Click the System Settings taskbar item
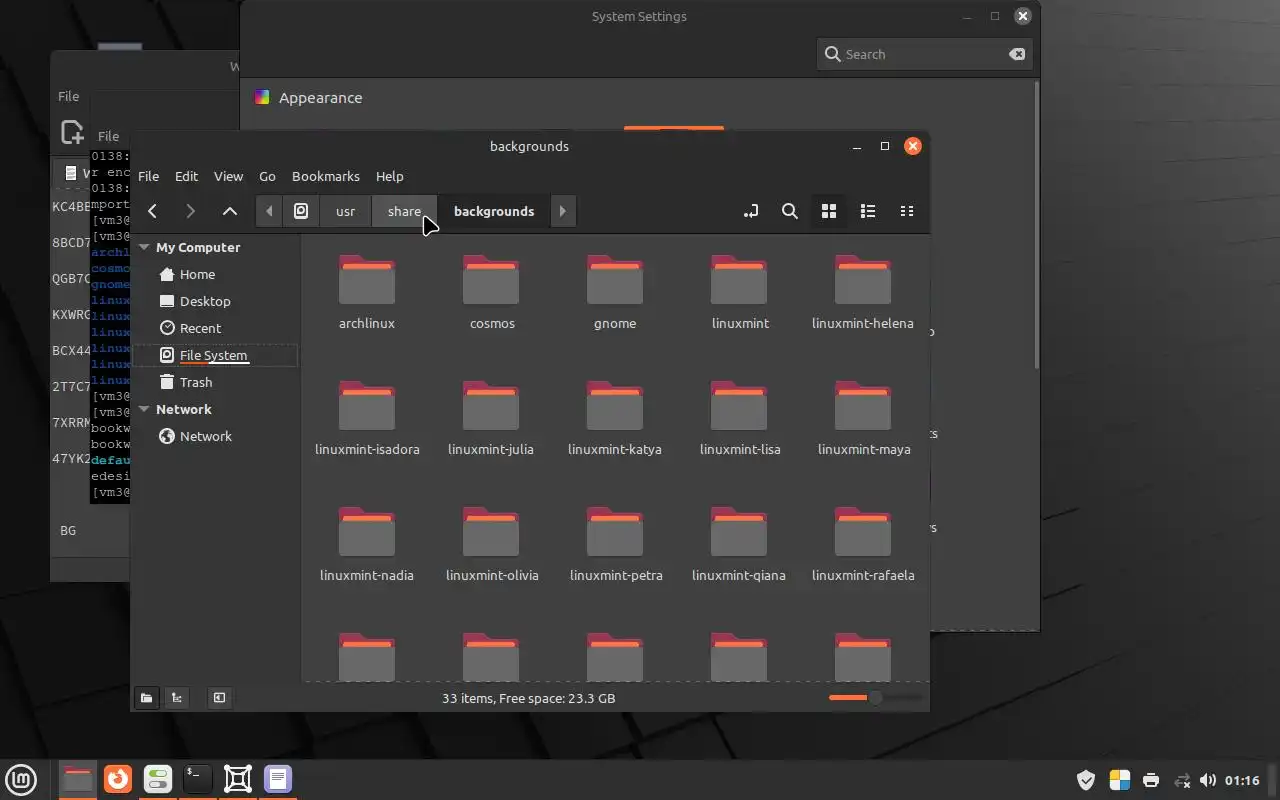This screenshot has width=1280, height=800. pyautogui.click(x=158, y=779)
